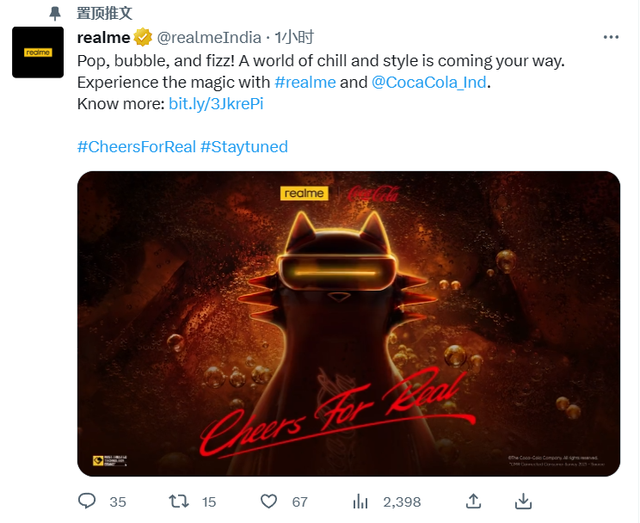The width and height of the screenshot is (640, 523).
Task: Click the tweet timestamp 1小时
Action: click(x=294, y=38)
